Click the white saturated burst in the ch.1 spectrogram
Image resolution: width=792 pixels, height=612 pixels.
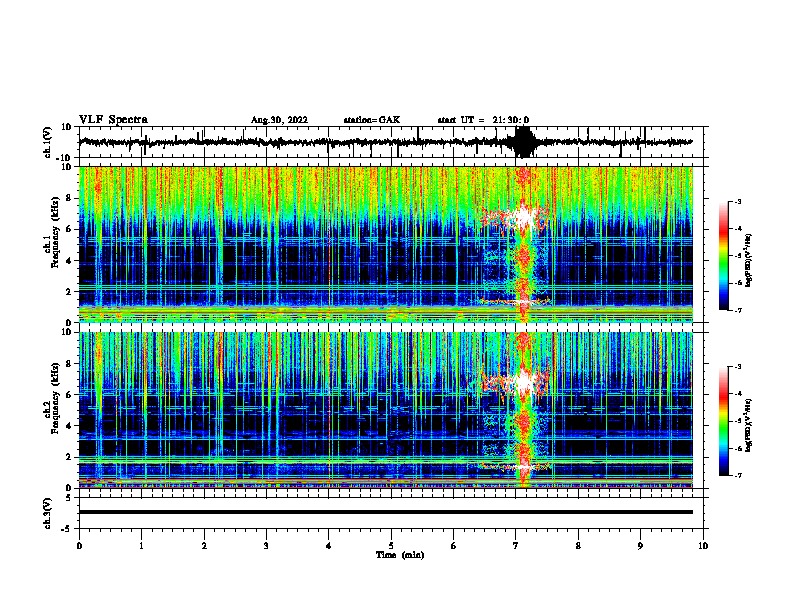(x=523, y=217)
